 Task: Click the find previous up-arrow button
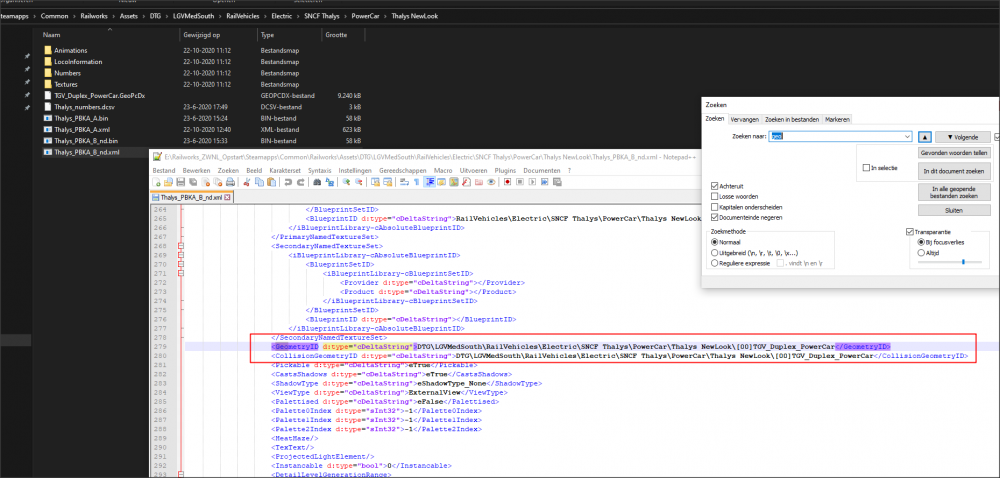tap(925, 135)
